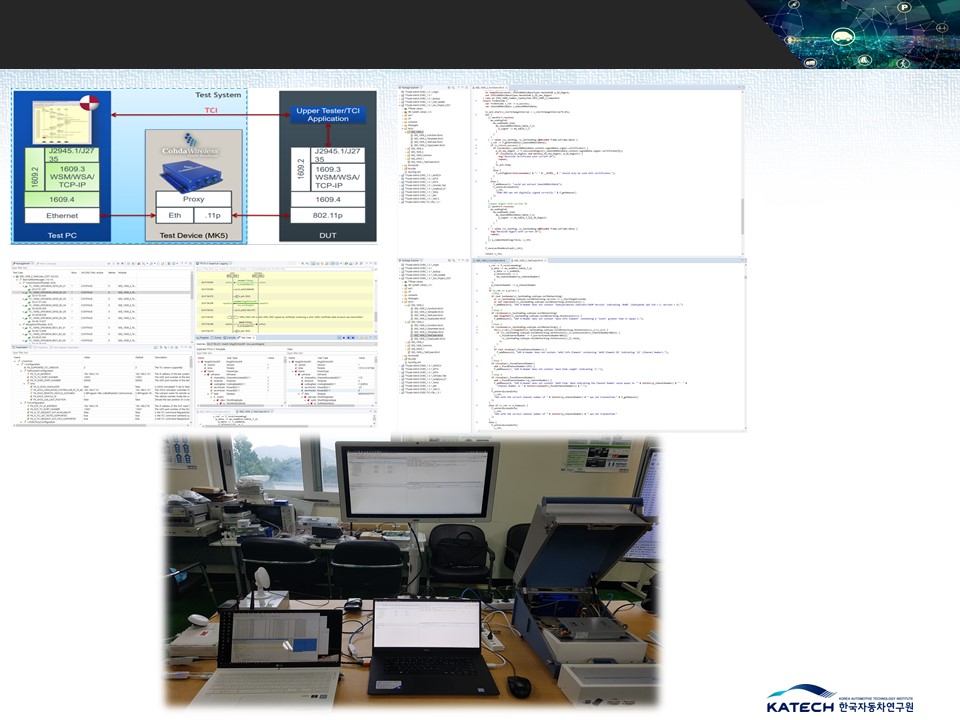
Task: Click the vertical "1609.2" label in Test PC
Action: coord(35,176)
